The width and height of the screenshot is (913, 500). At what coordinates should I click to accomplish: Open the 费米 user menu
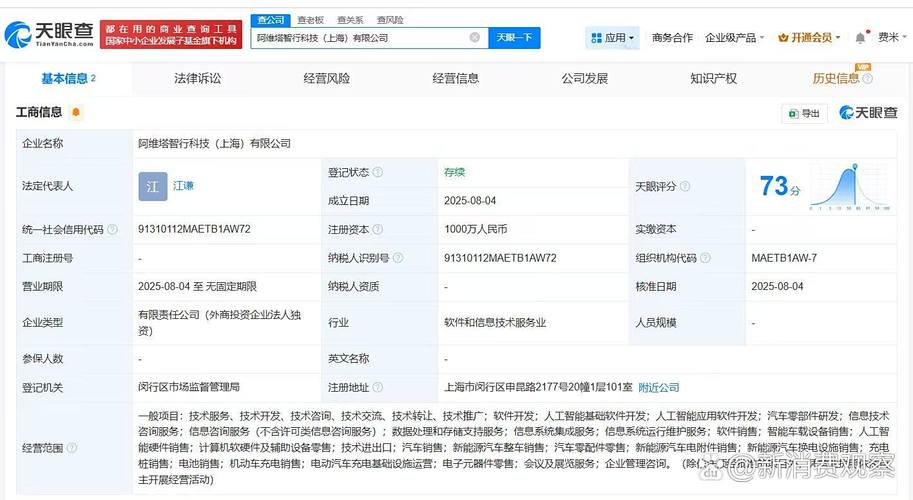[x=893, y=38]
